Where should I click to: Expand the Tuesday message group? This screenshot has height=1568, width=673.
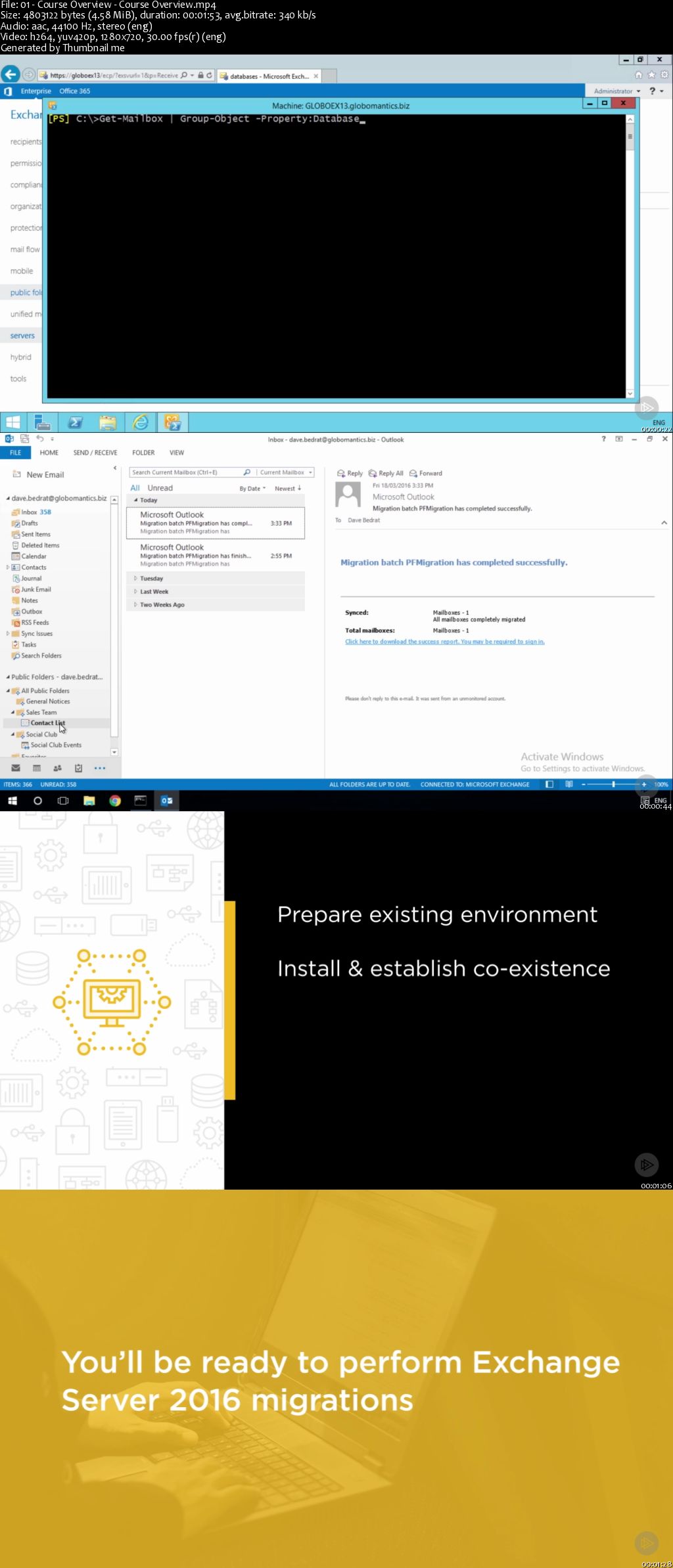[136, 579]
